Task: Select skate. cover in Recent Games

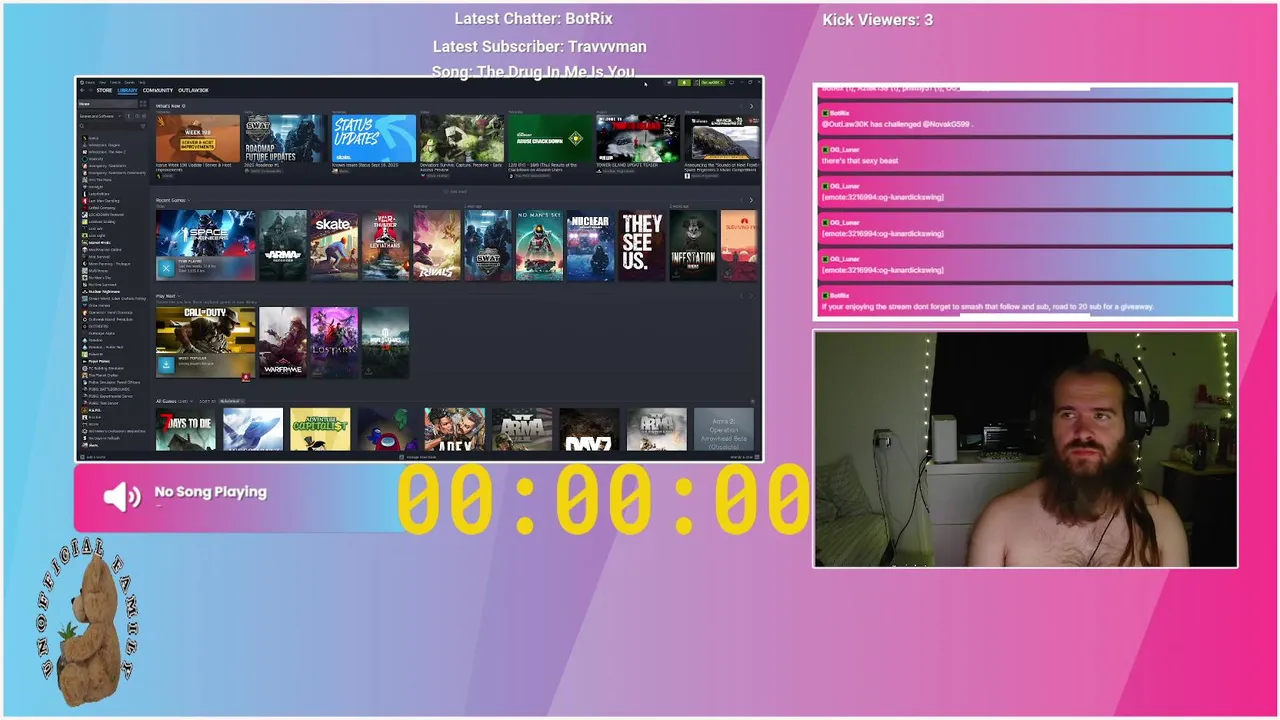Action: [x=334, y=245]
